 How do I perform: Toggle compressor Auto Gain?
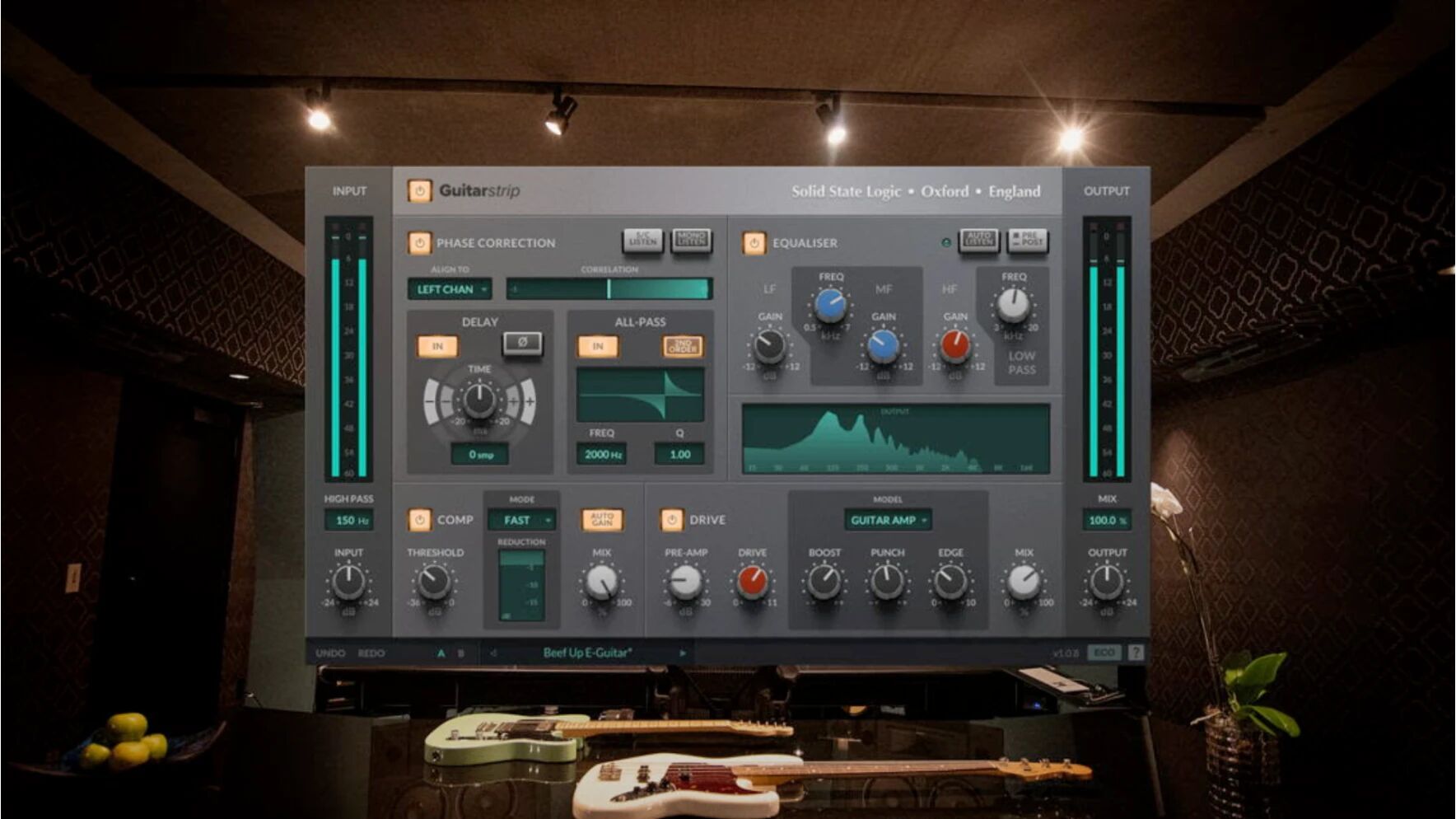click(602, 519)
